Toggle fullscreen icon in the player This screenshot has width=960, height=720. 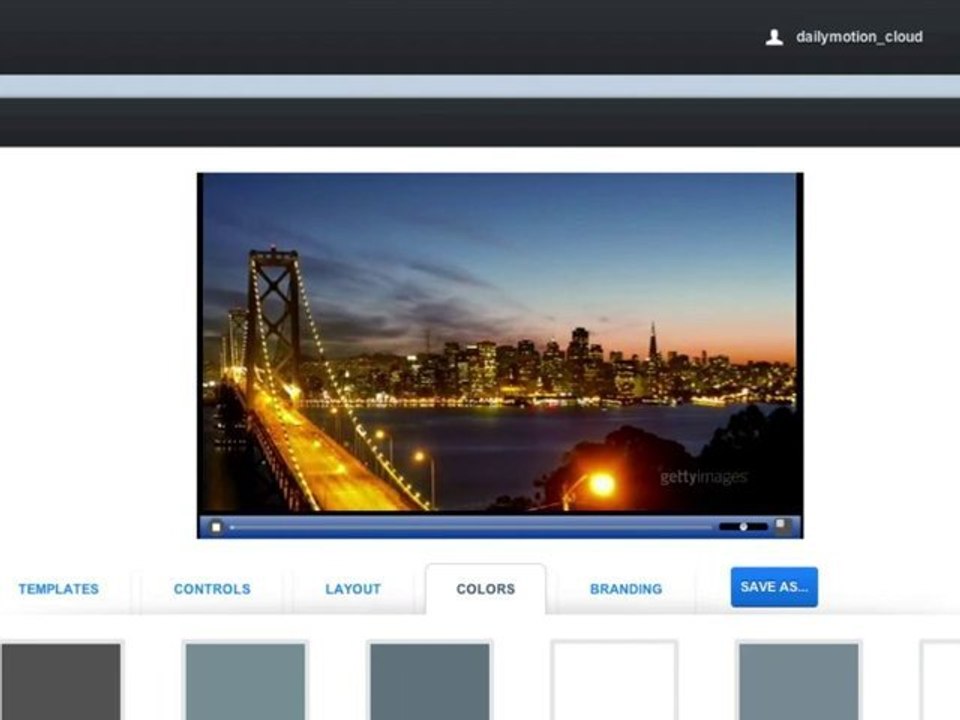click(782, 525)
